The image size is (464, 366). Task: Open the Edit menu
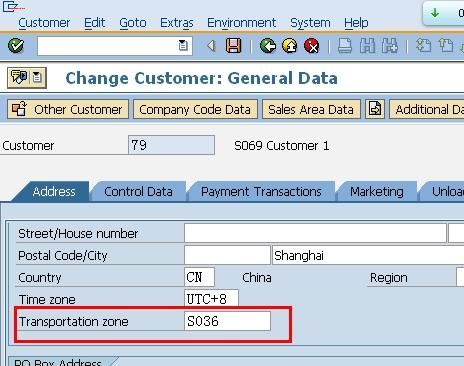tap(94, 23)
